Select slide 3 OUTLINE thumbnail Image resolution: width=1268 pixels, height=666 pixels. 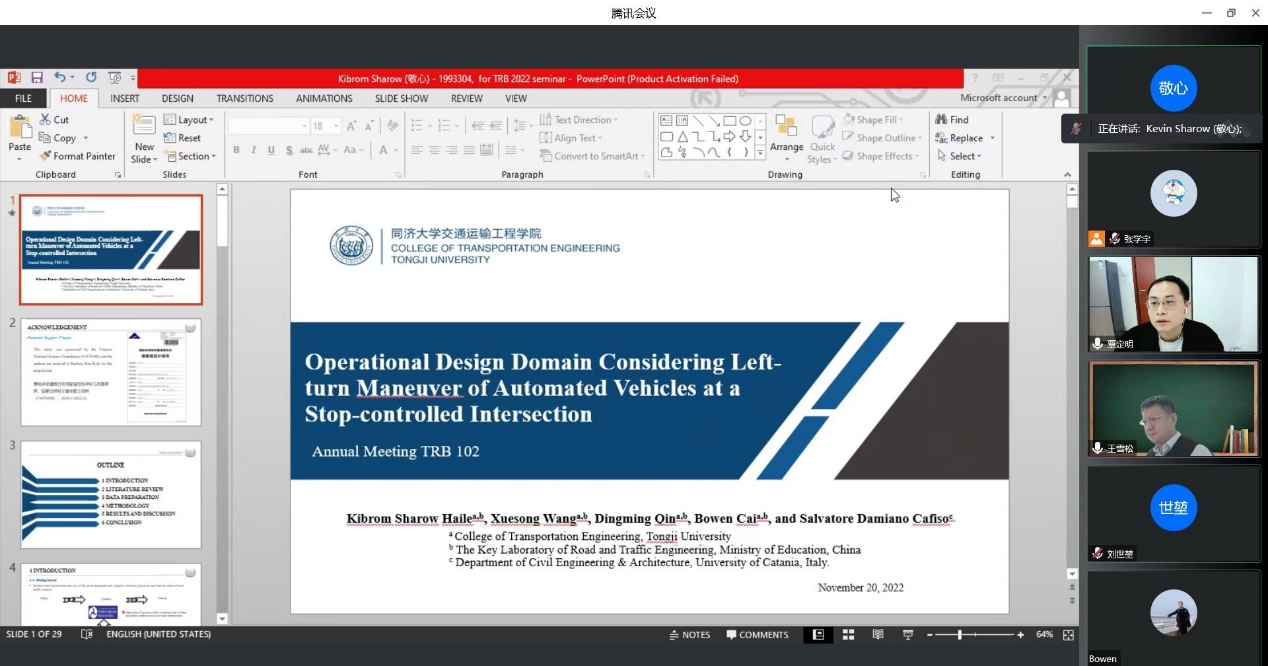(111, 494)
